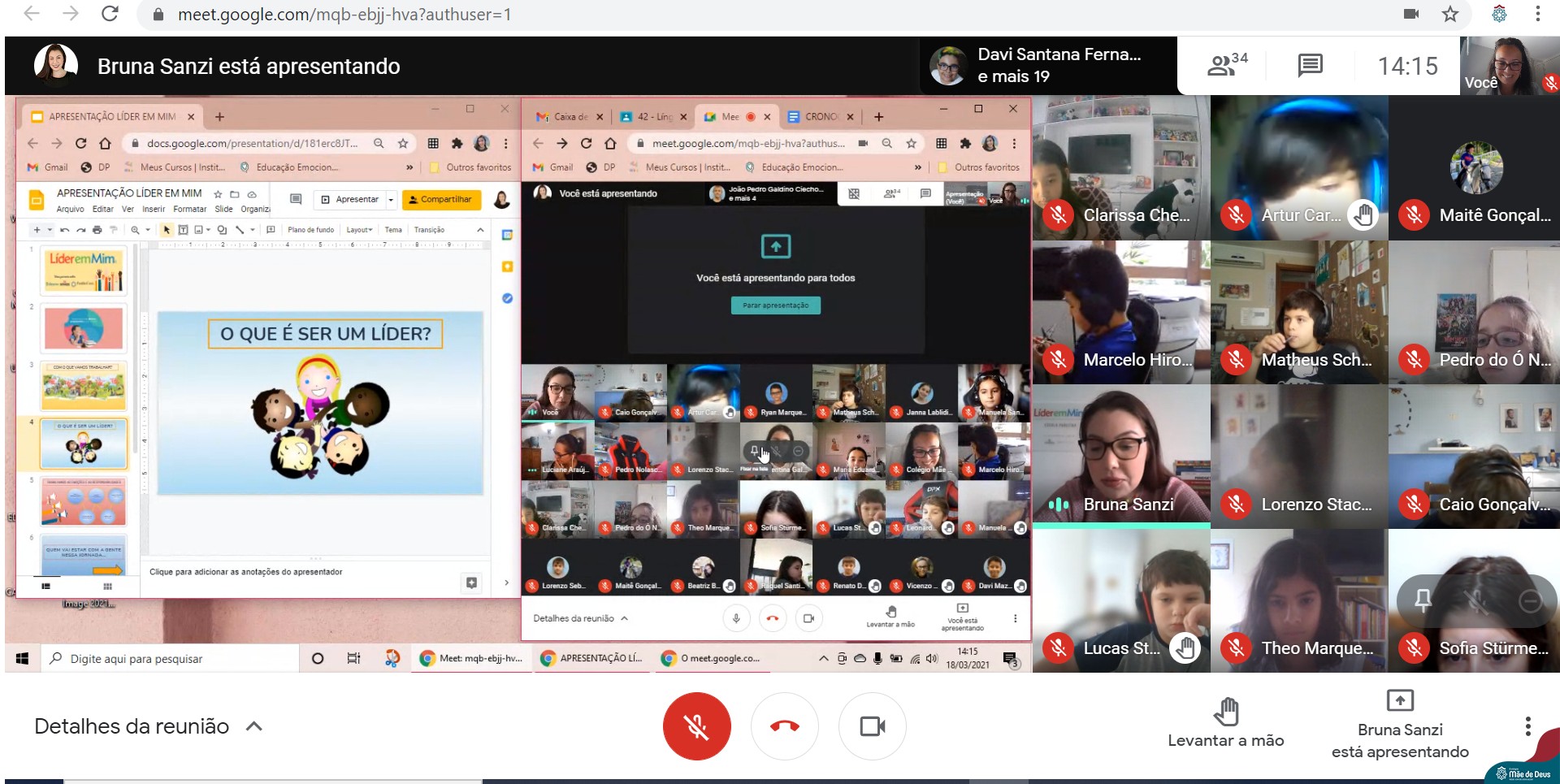This screenshot has width=1560, height=784.
Task: Toggle your camera off
Action: [872, 726]
